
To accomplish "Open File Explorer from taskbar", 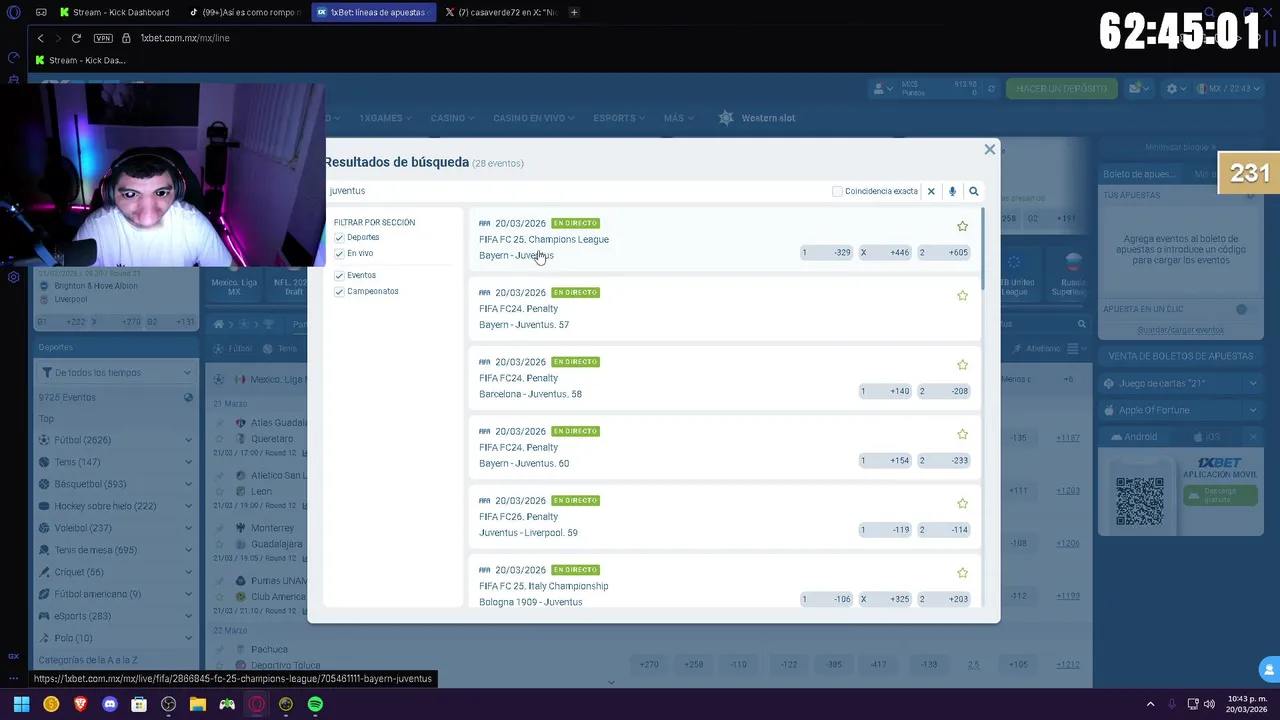I will click(x=198, y=704).
